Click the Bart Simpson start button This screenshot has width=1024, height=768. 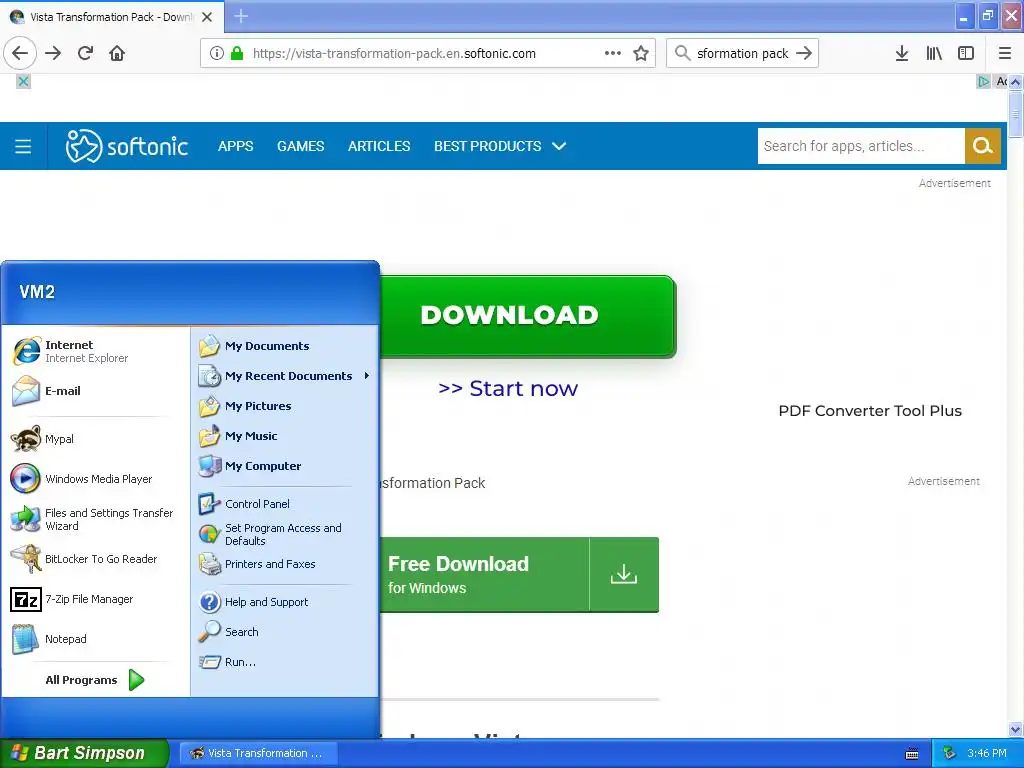click(84, 753)
